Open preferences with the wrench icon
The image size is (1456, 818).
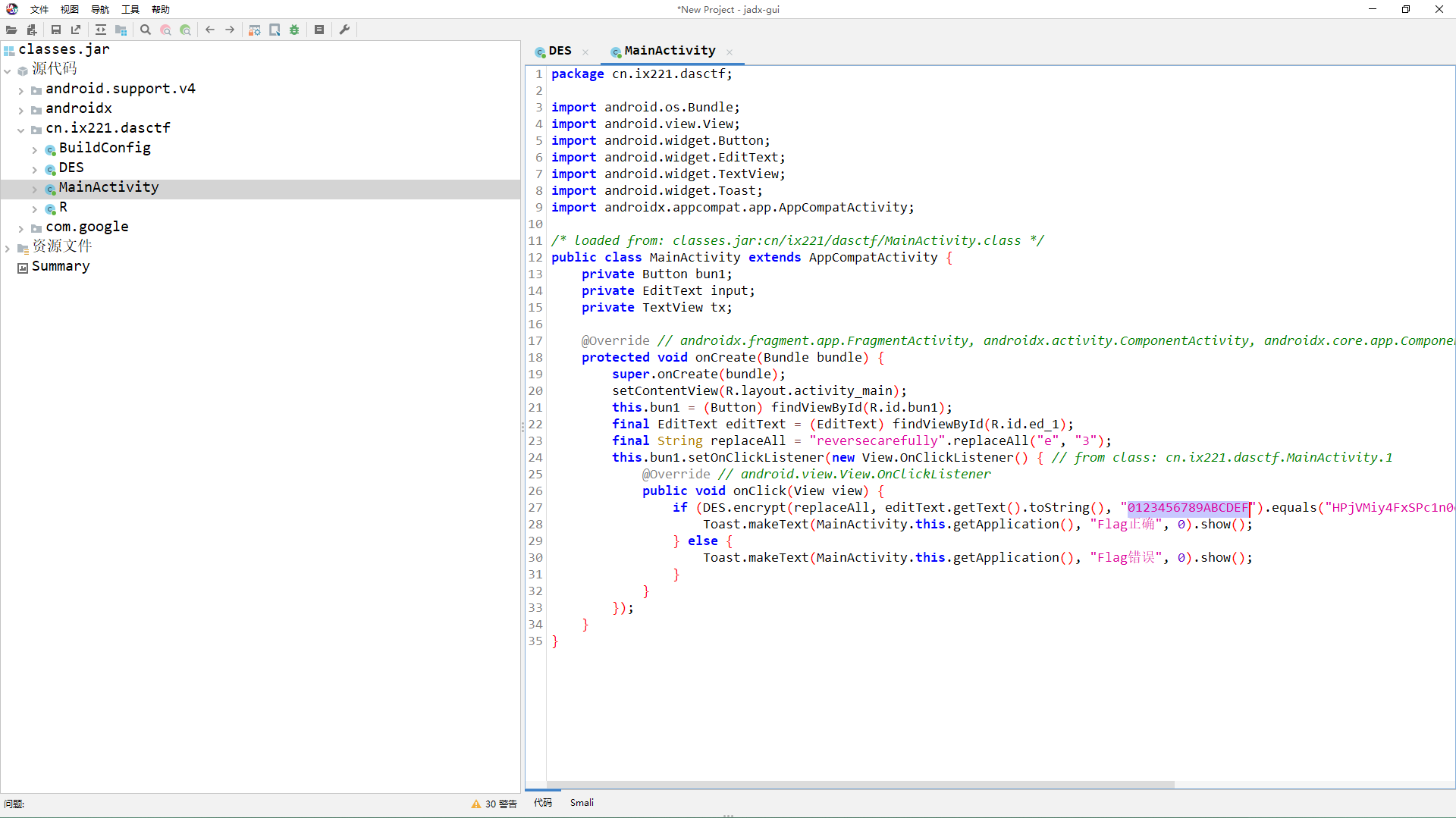click(x=344, y=30)
